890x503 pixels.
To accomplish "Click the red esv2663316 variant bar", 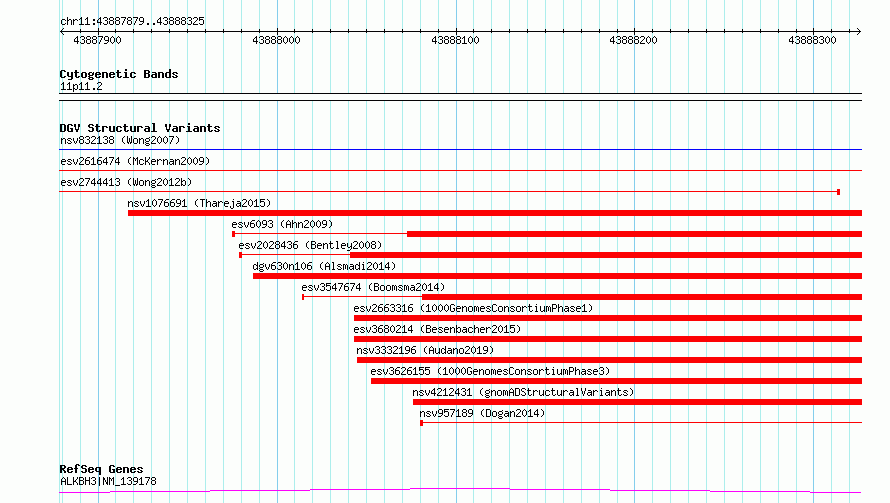I will 608,318.
